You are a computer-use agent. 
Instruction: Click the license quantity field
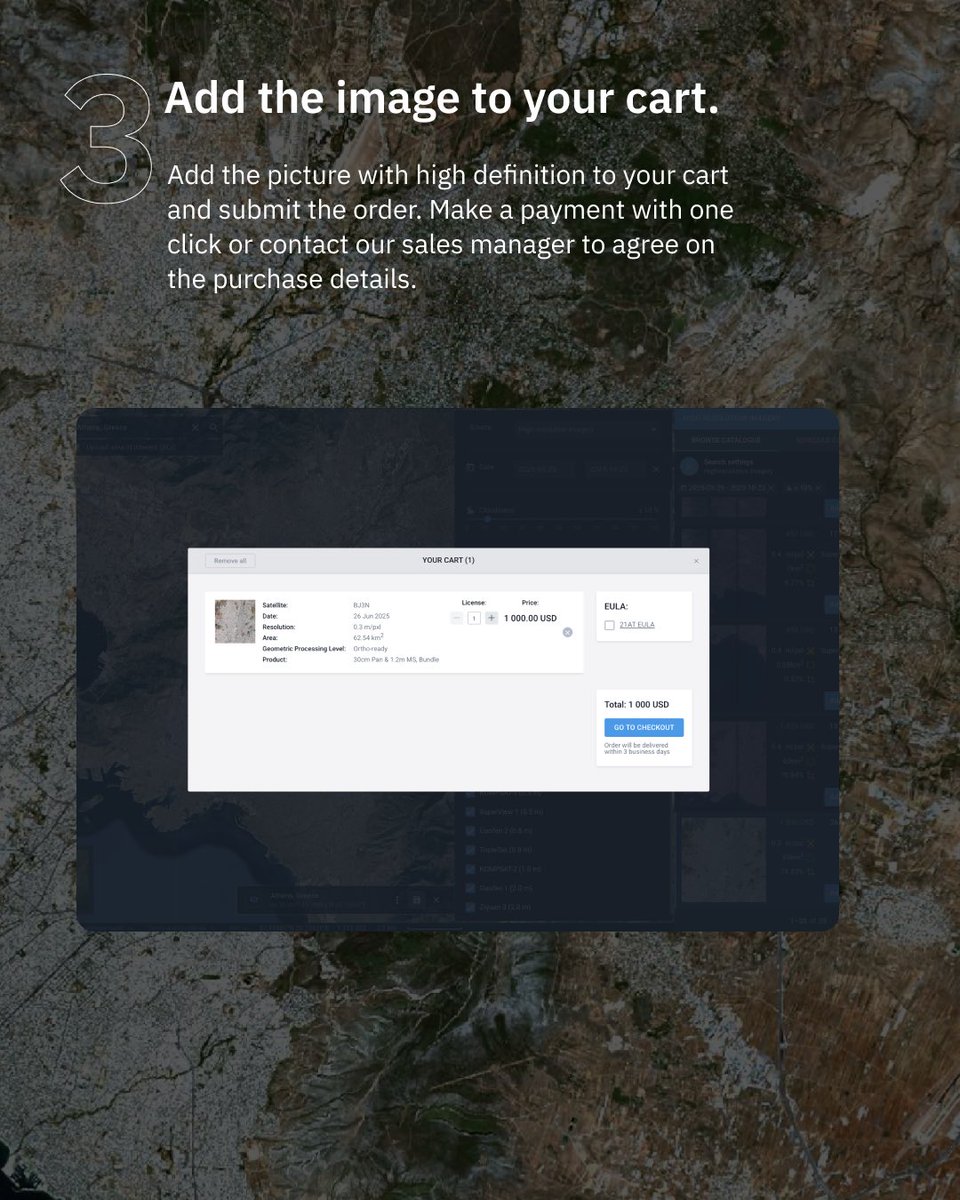(474, 618)
